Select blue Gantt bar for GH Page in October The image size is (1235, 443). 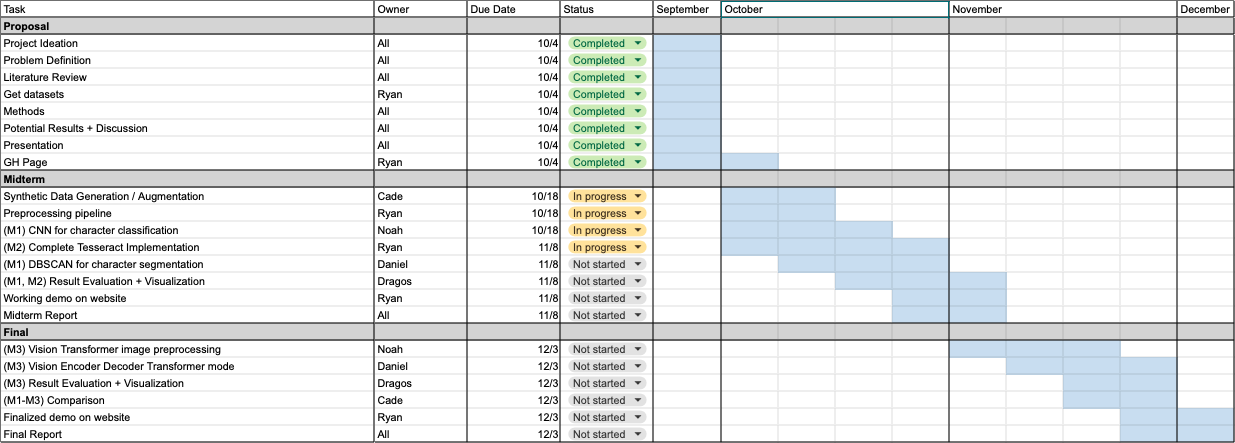750,162
